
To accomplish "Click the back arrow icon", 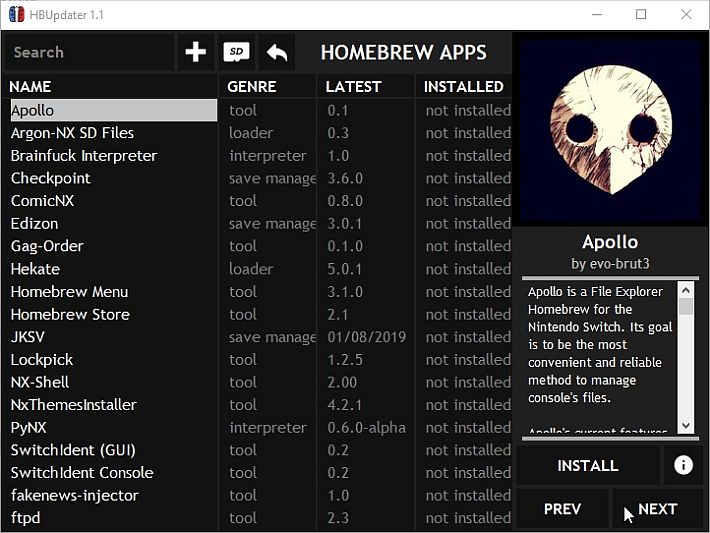I will pyautogui.click(x=277, y=52).
